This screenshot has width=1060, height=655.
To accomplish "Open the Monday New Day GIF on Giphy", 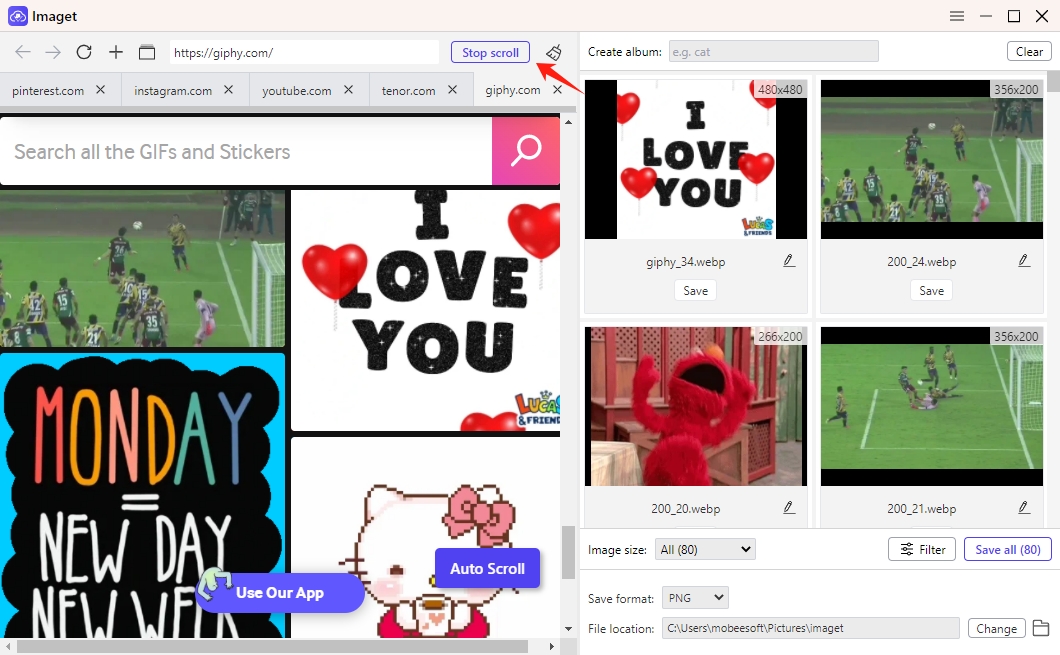I will point(142,495).
